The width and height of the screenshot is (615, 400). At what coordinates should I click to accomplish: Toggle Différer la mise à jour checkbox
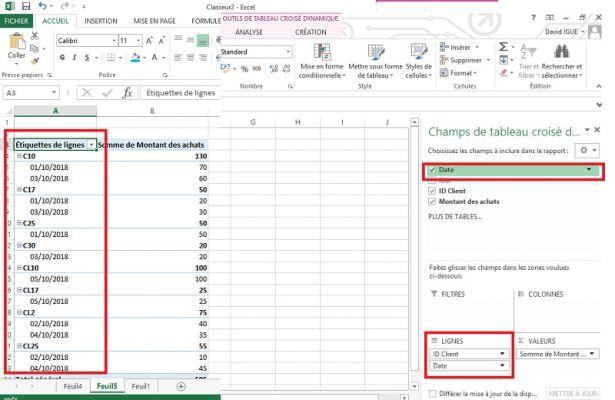click(x=432, y=393)
